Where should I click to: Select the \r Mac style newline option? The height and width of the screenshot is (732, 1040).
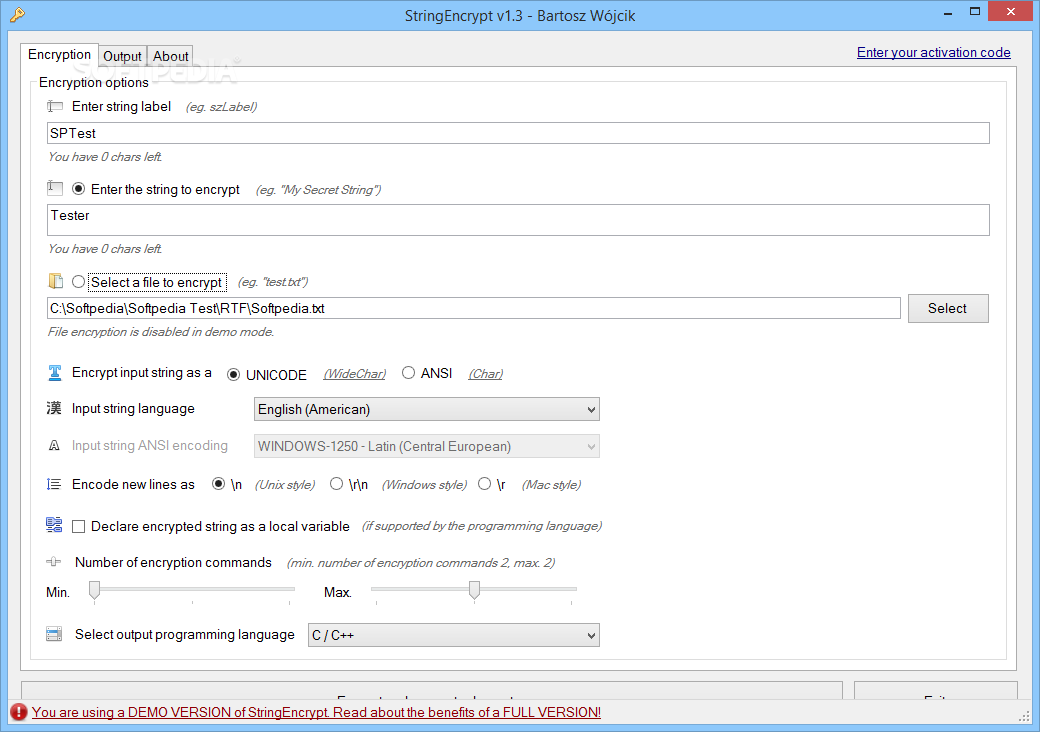coord(484,484)
